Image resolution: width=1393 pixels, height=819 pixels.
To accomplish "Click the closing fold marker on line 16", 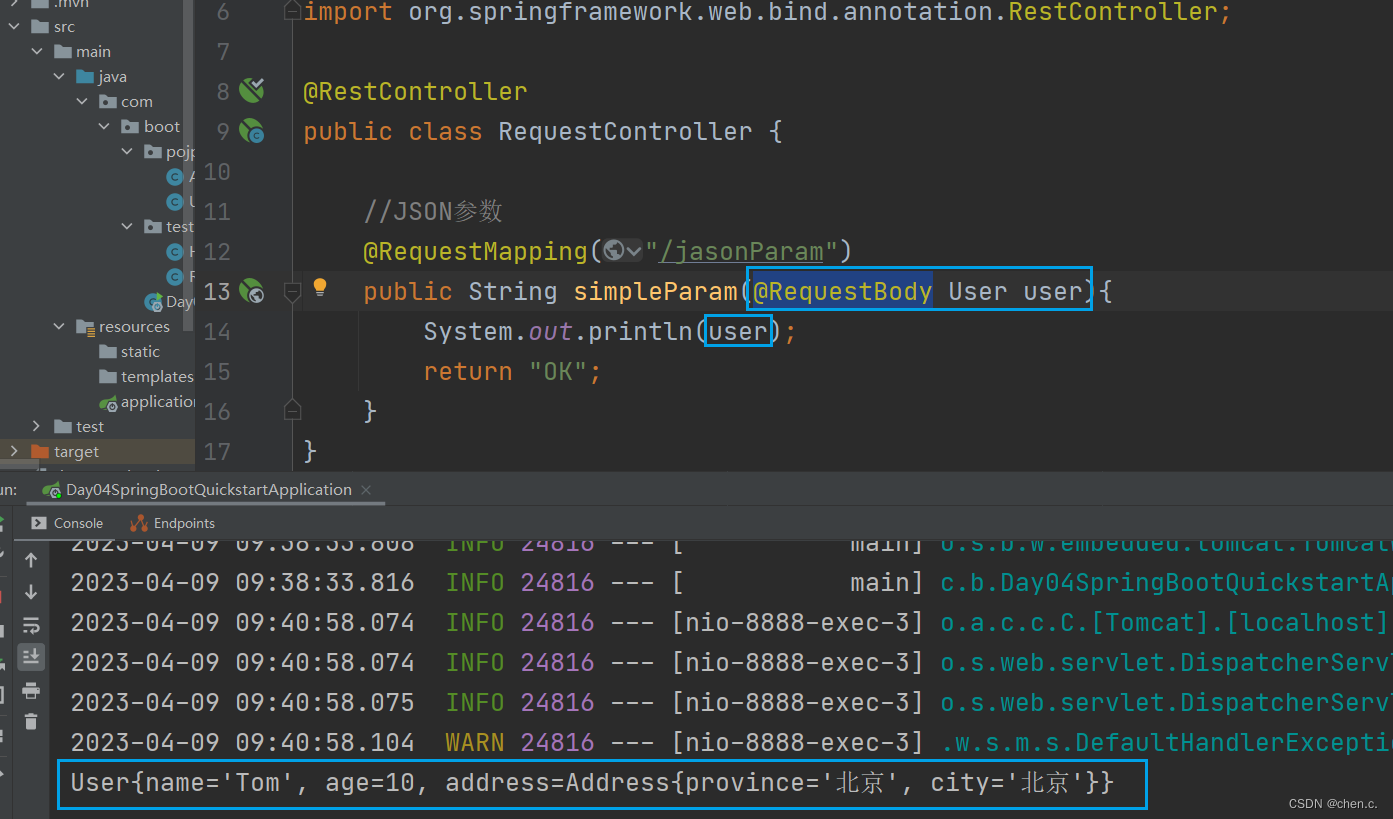I will pos(292,409).
